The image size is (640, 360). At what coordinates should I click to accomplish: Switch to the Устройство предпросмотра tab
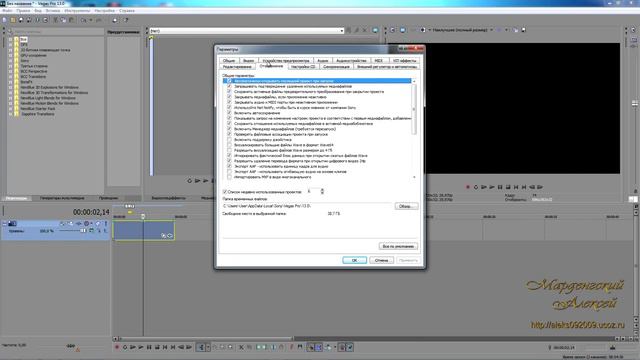286,60
